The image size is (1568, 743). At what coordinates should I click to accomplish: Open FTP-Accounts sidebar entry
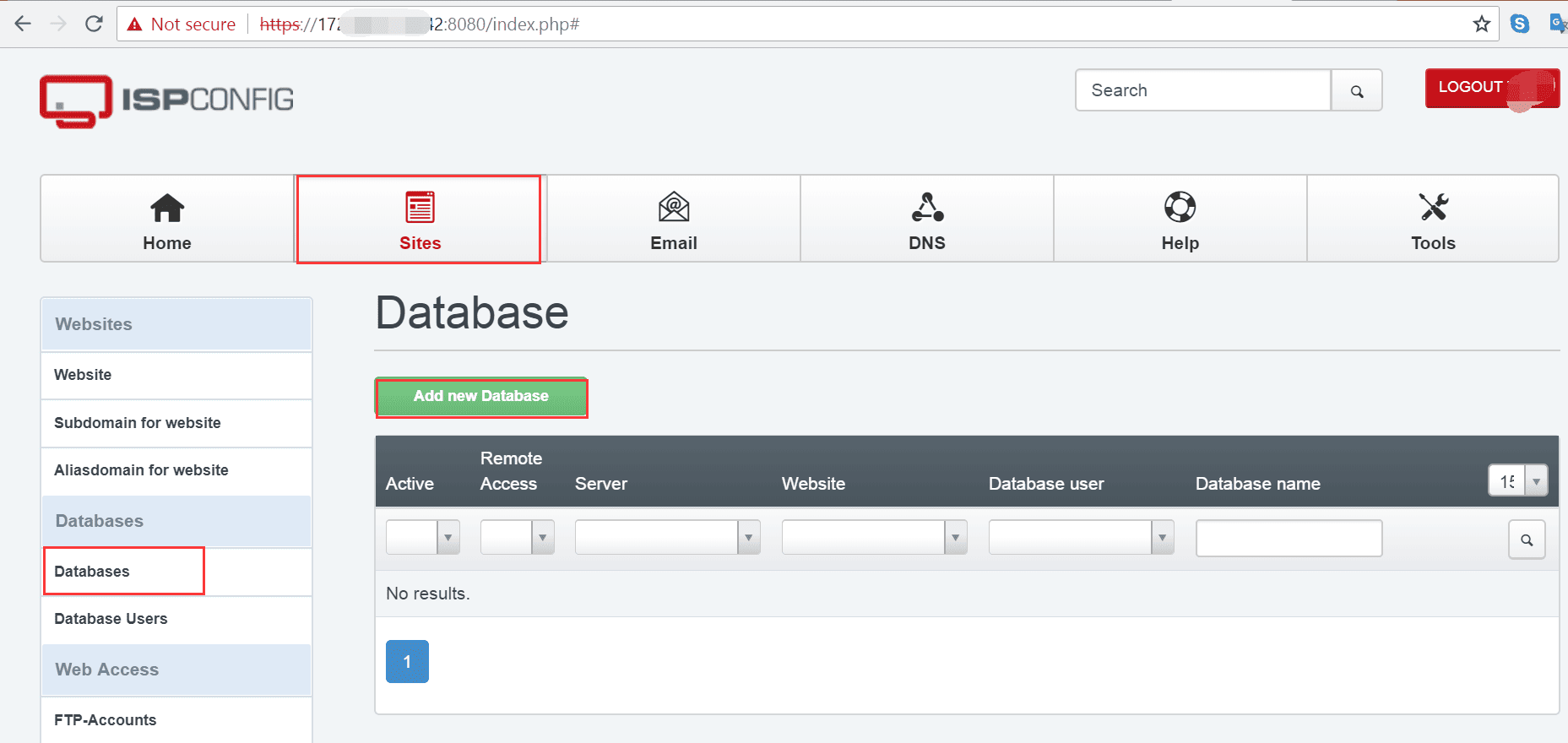click(176, 720)
